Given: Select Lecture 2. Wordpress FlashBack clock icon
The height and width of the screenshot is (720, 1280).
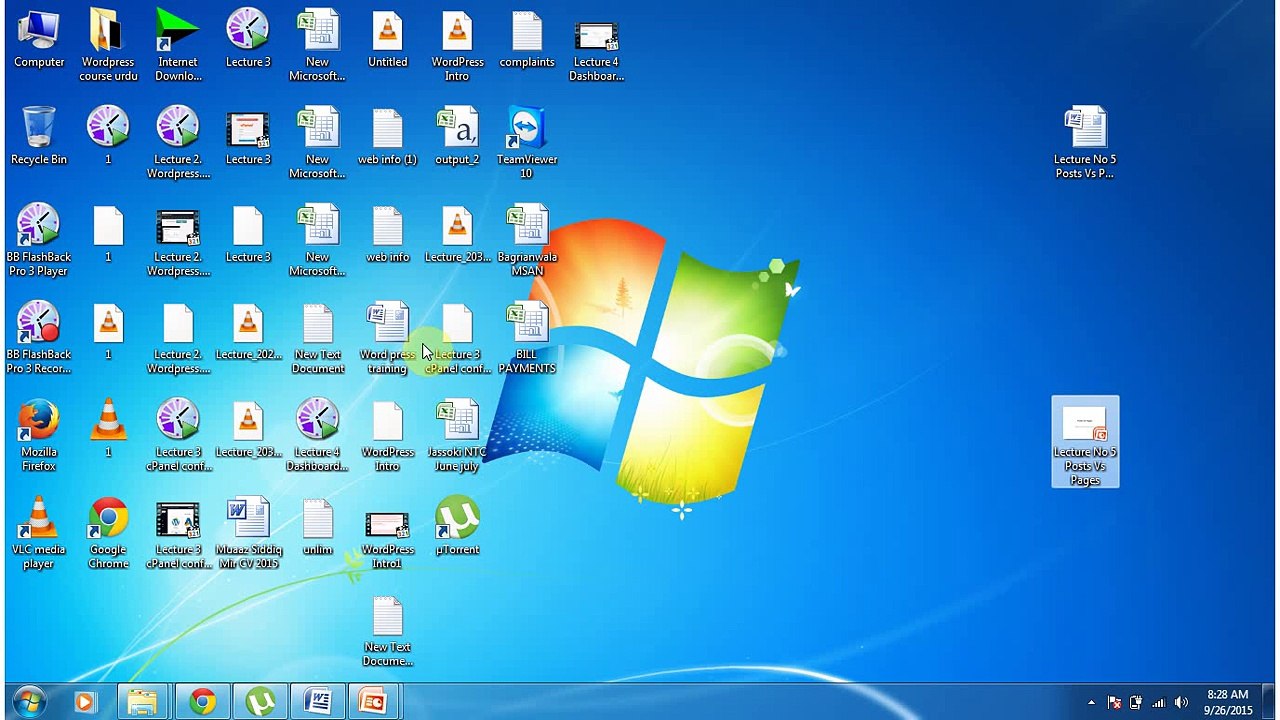Looking at the screenshot, I should [178, 143].
